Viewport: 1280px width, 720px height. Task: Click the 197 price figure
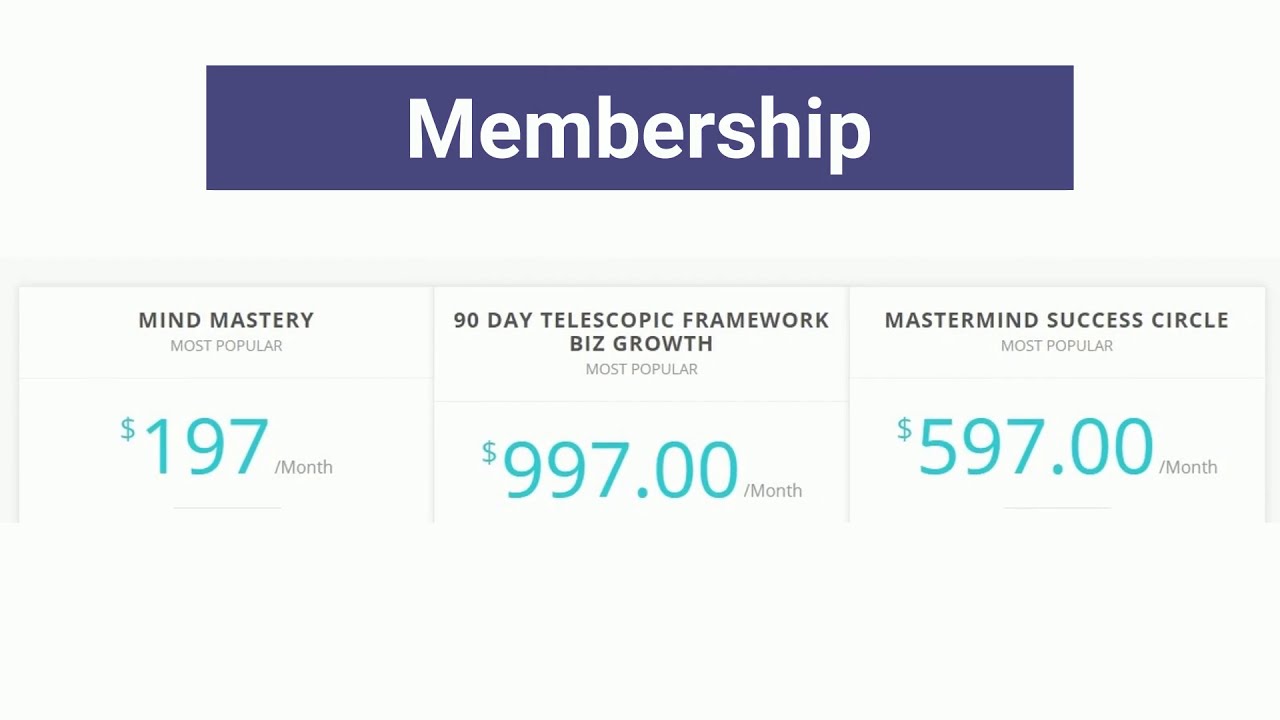click(206, 447)
